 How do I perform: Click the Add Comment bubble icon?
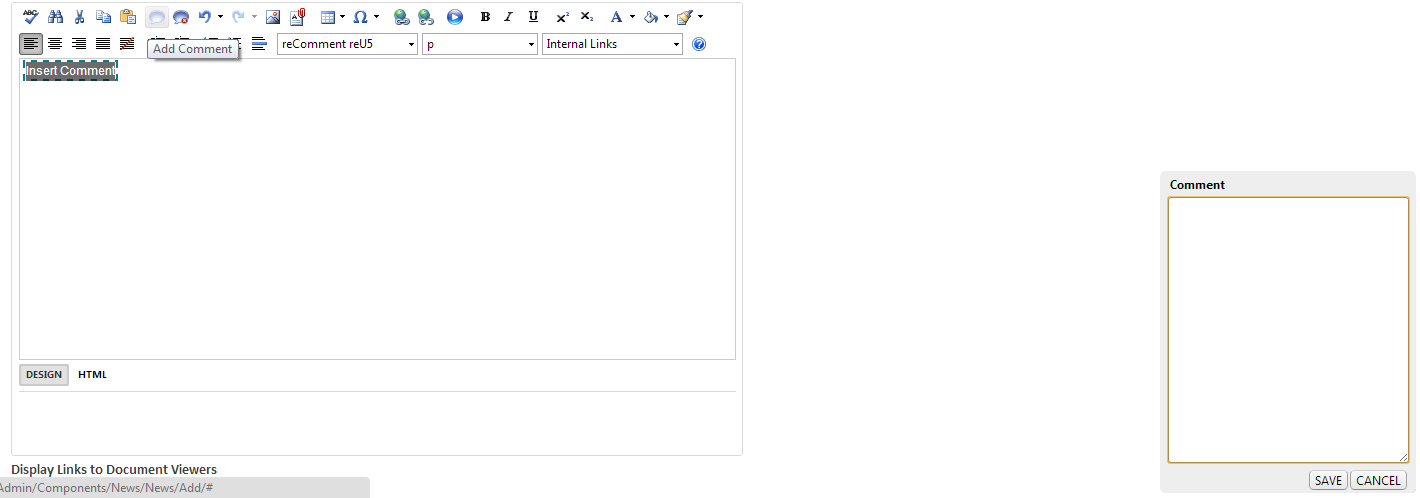[157, 17]
